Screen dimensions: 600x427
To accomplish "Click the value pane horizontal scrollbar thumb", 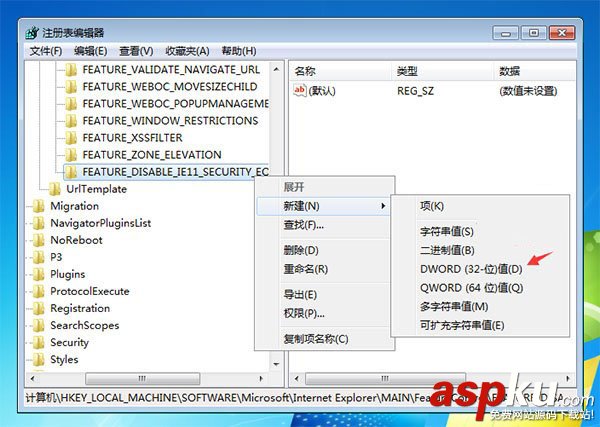I will click(x=385, y=379).
